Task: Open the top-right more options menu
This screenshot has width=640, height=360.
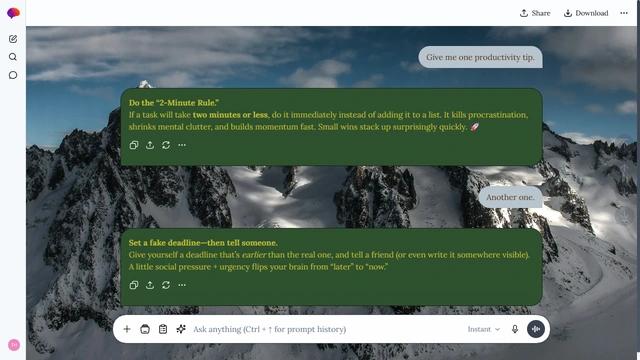Action: (624, 13)
